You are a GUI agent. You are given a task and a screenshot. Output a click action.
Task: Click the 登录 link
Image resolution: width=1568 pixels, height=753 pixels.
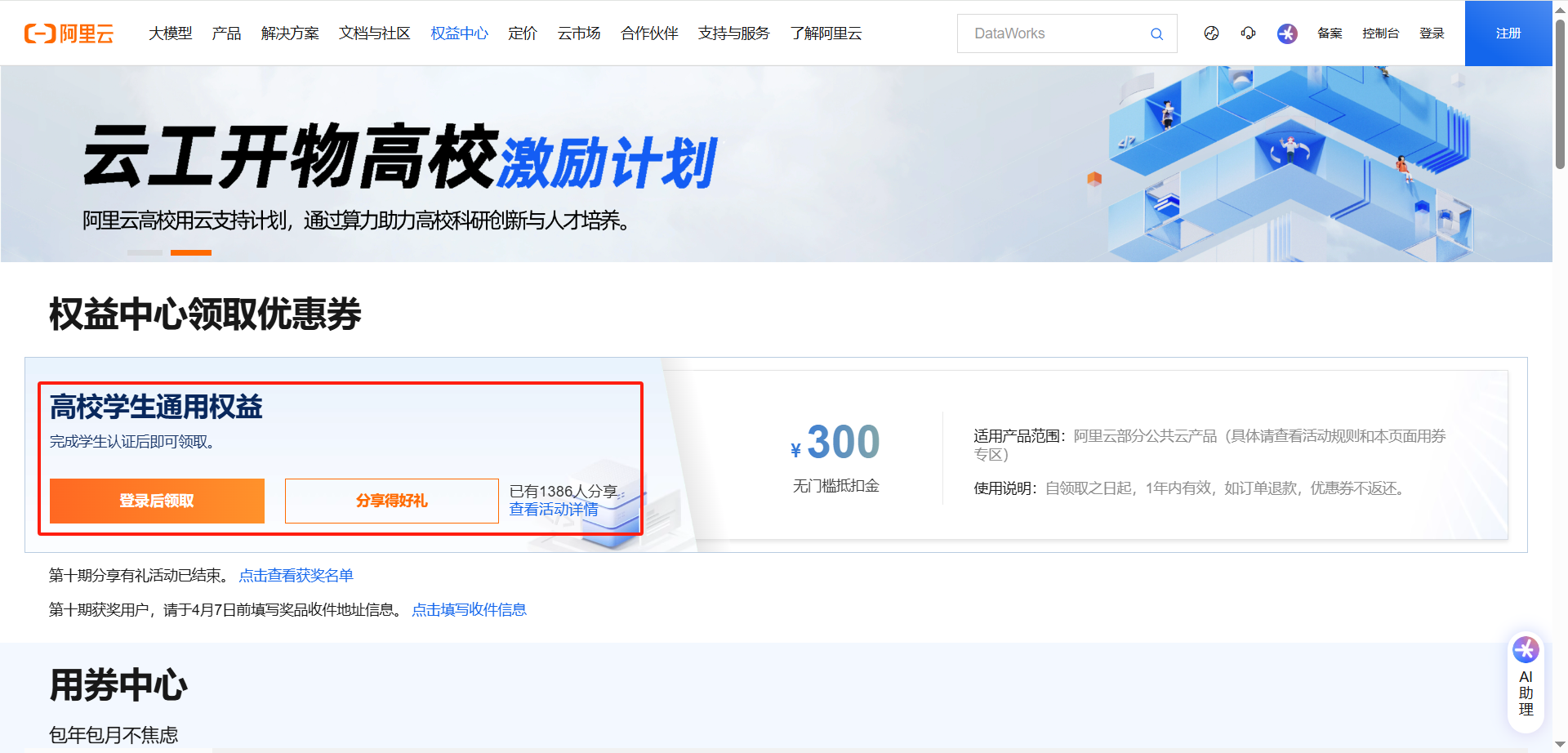1432,33
